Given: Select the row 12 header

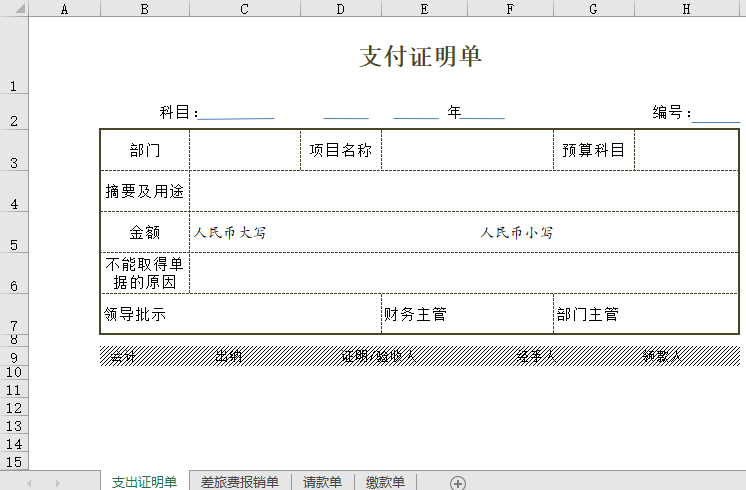Looking at the screenshot, I should 14,408.
